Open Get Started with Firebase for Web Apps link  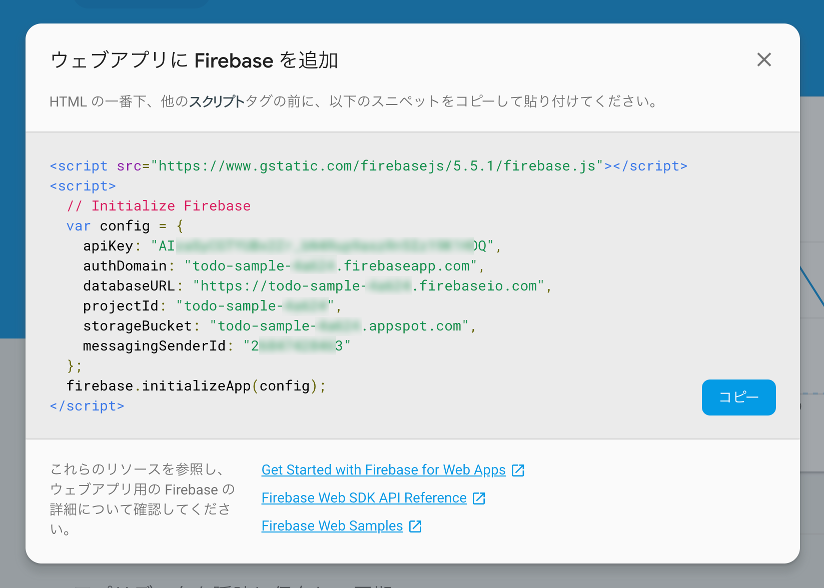384,470
